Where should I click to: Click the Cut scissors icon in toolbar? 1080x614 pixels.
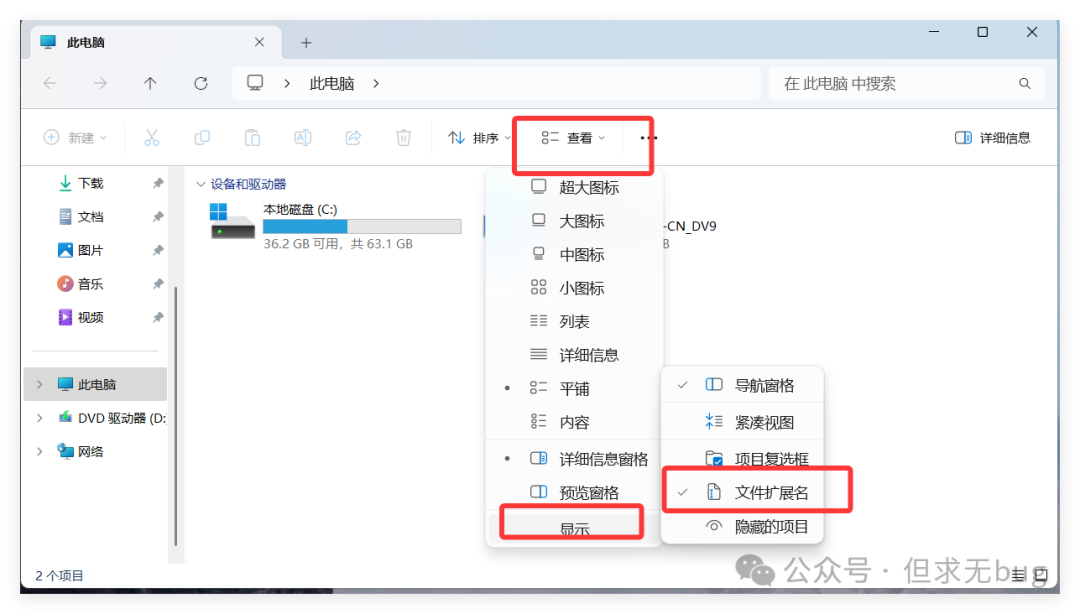tap(152, 138)
